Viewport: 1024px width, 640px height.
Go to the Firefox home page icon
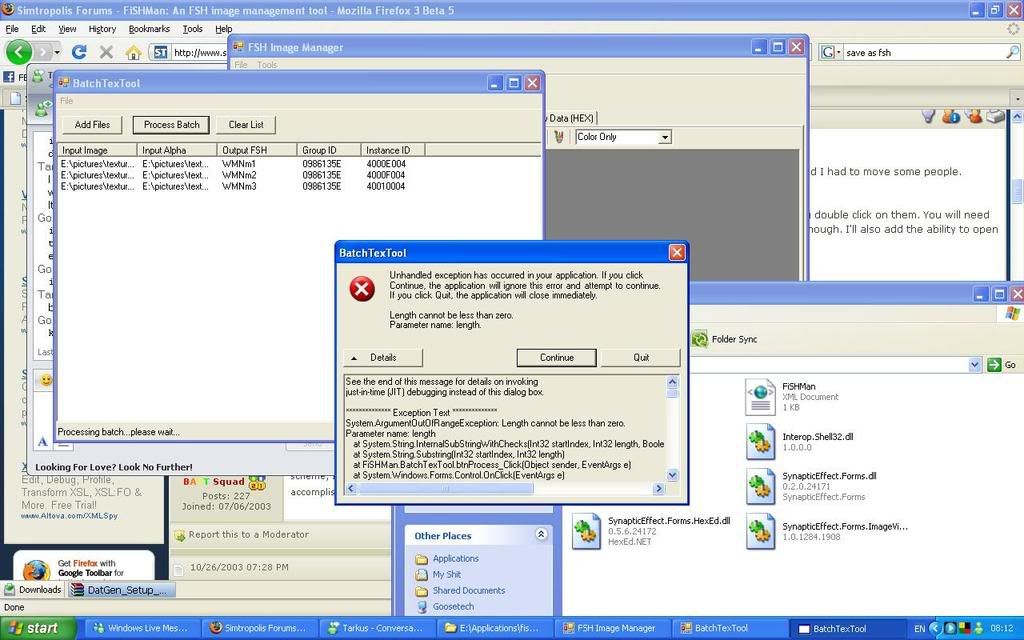pyautogui.click(x=133, y=52)
